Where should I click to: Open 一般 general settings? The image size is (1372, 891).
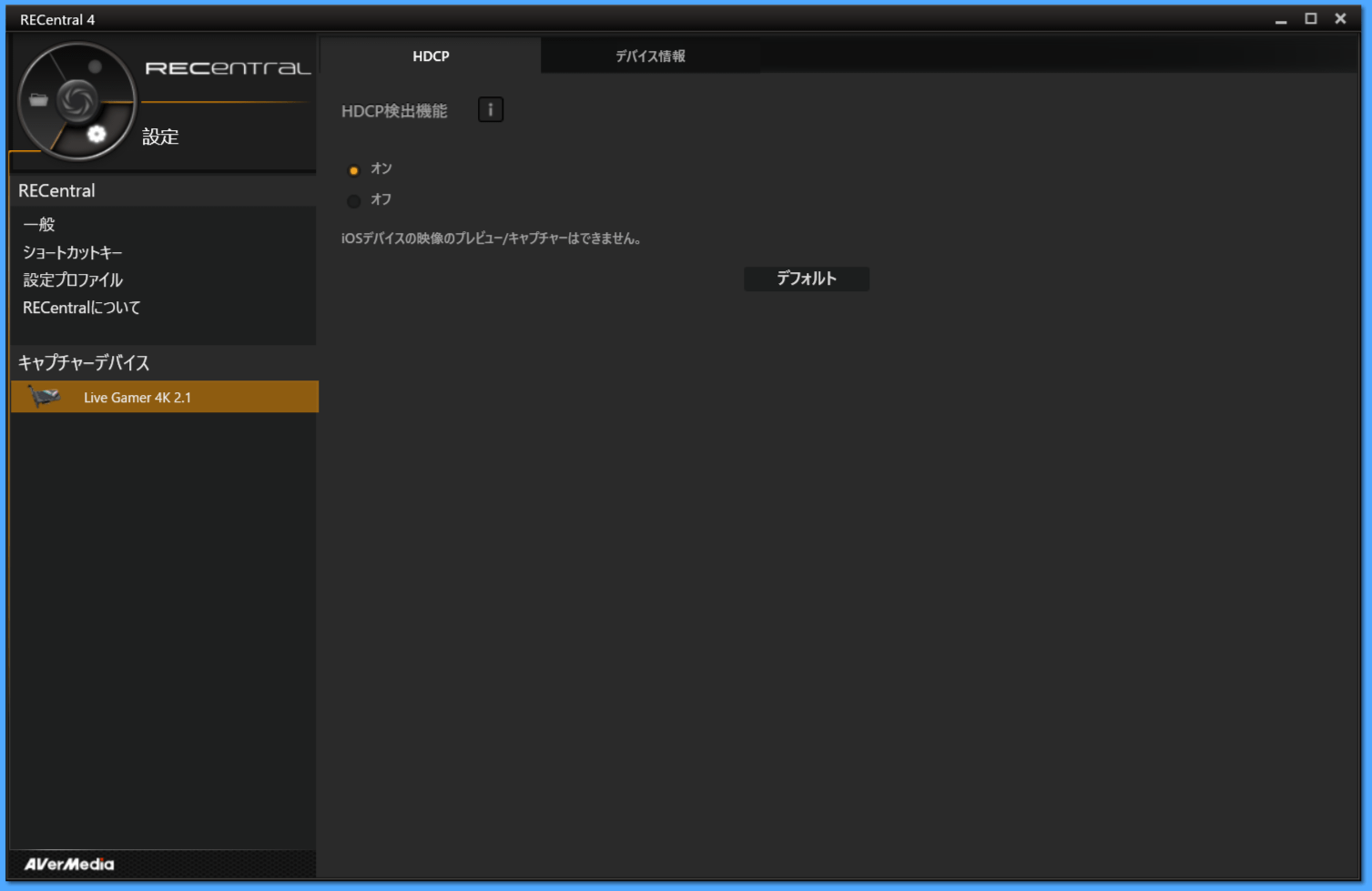pyautogui.click(x=39, y=224)
